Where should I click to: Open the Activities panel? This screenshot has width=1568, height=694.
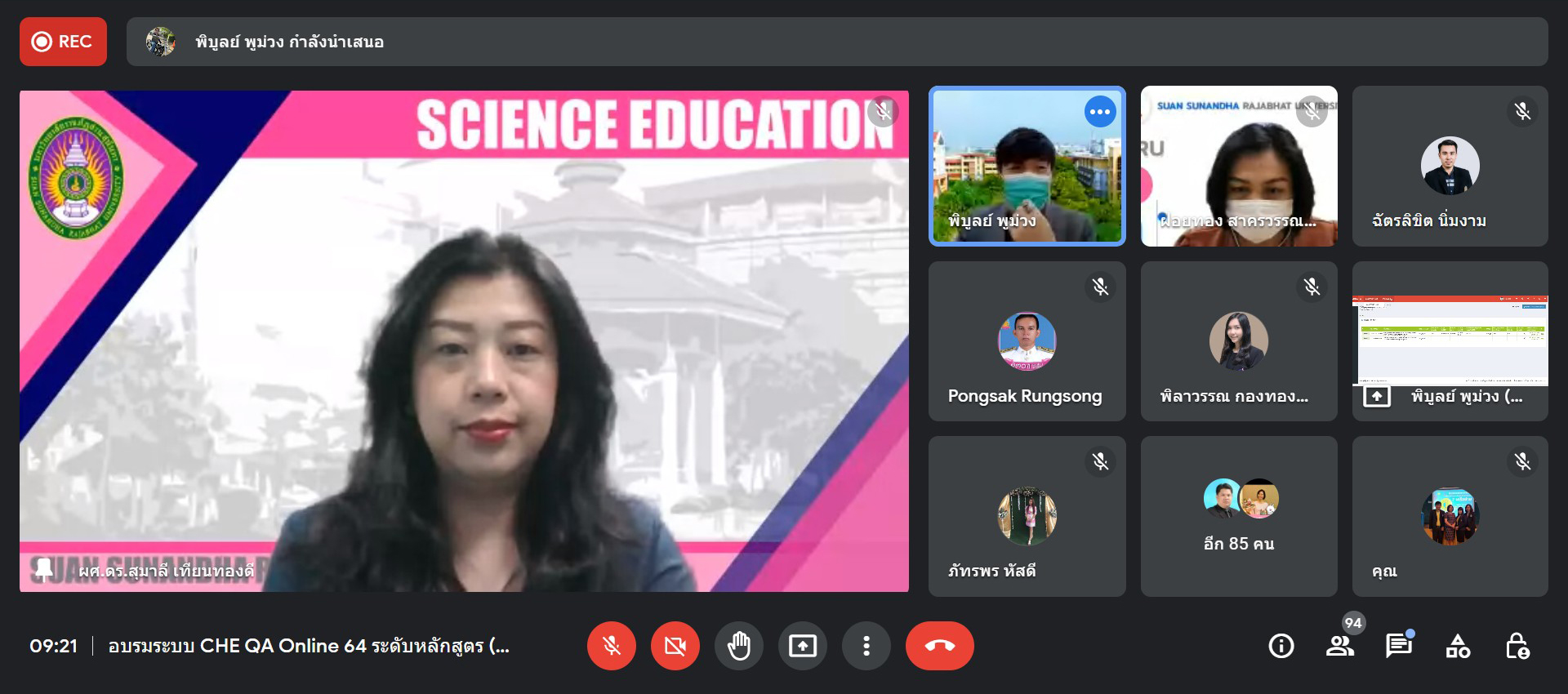[x=1458, y=646]
